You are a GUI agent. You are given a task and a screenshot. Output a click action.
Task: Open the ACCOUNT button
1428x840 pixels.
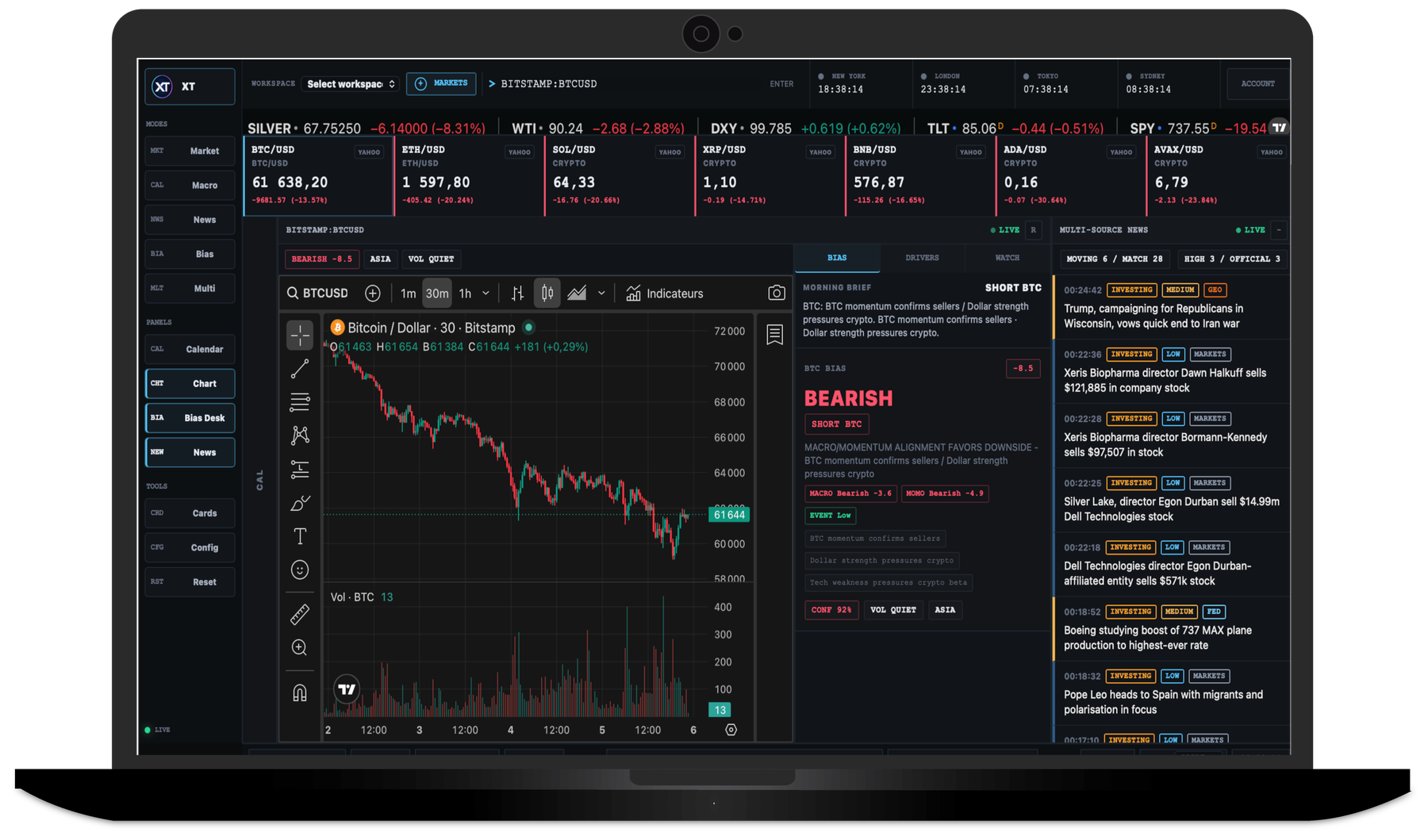click(x=1257, y=83)
